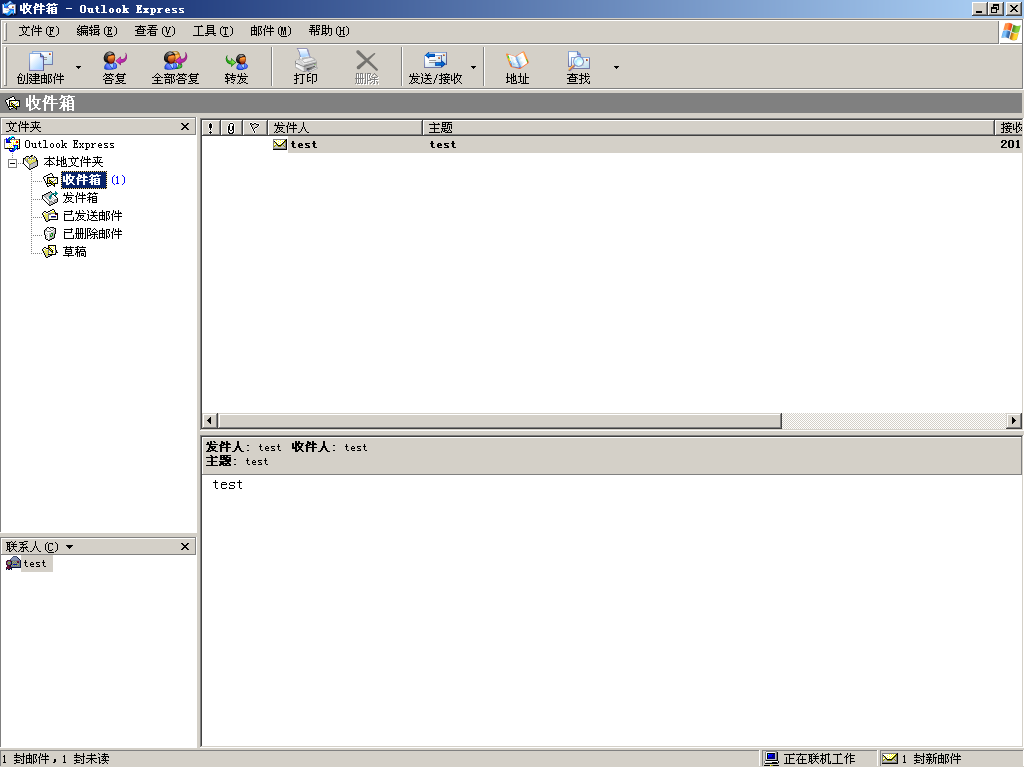
Task: Collapse the 本地文件夹 tree node
Action: coord(12,163)
